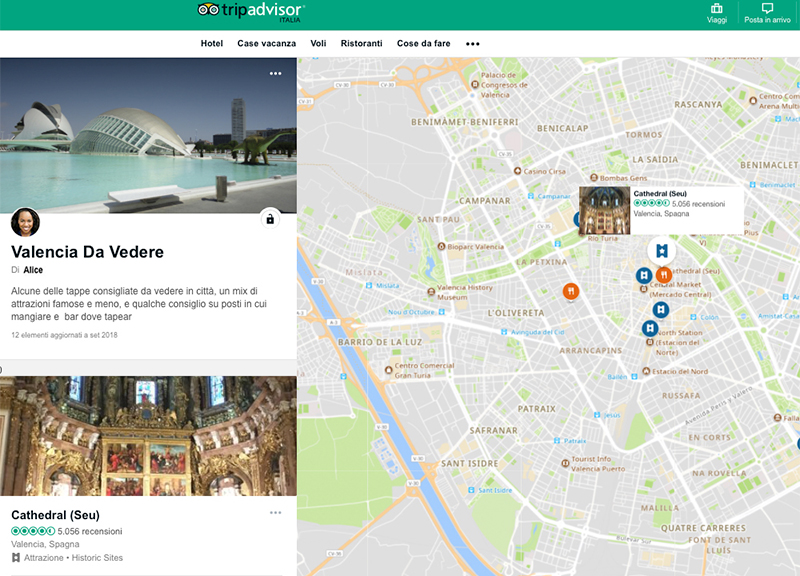Open Cathedral (Seu) title in list card
Viewport: 800px width, 576px height.
pyautogui.click(x=55, y=515)
